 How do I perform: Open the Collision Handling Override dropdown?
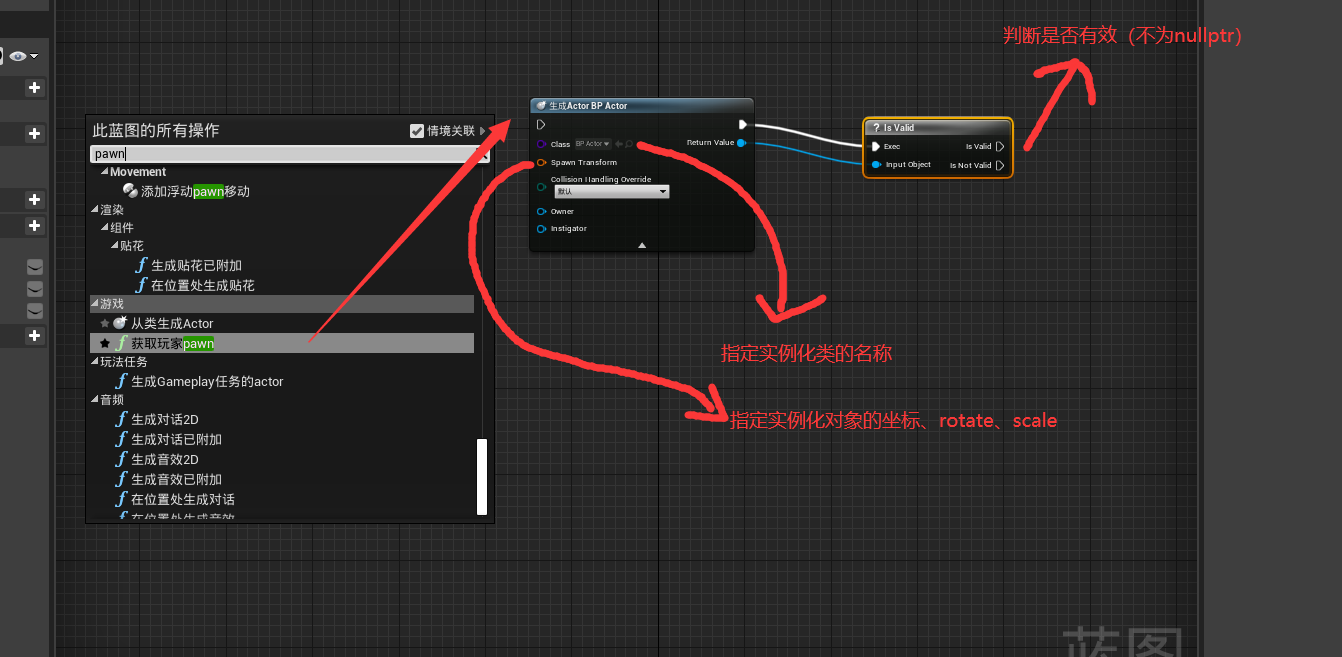coord(610,191)
